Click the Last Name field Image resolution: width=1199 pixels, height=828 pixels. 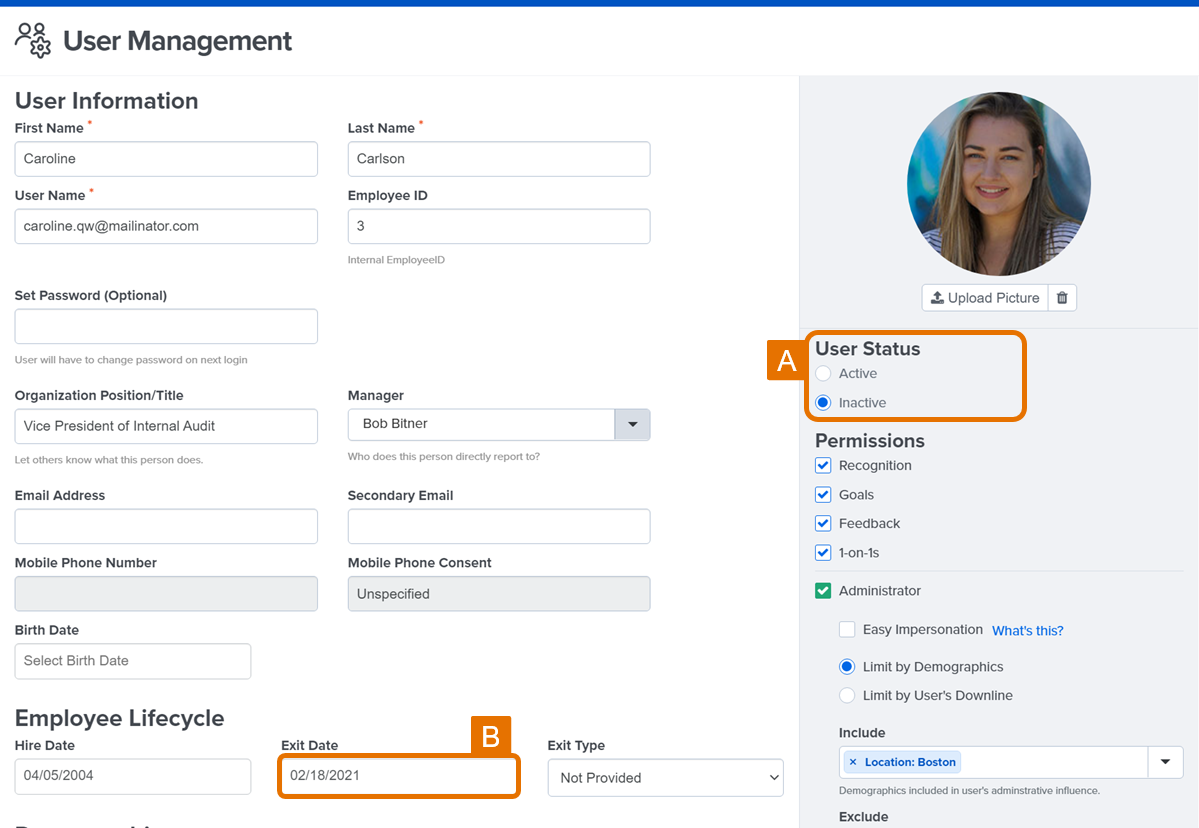pos(499,159)
